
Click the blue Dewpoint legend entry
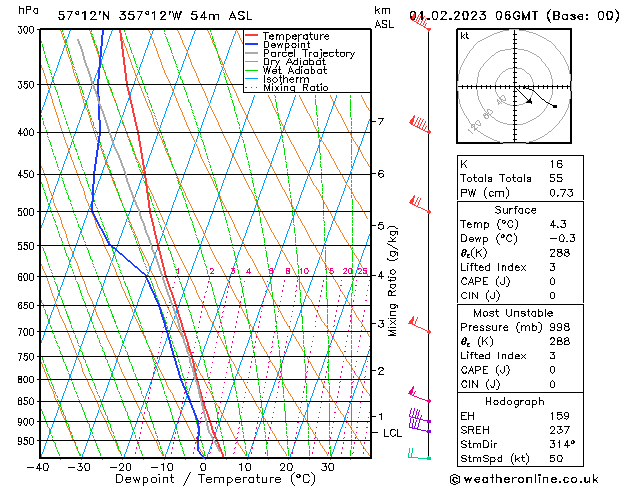click(x=278, y=45)
